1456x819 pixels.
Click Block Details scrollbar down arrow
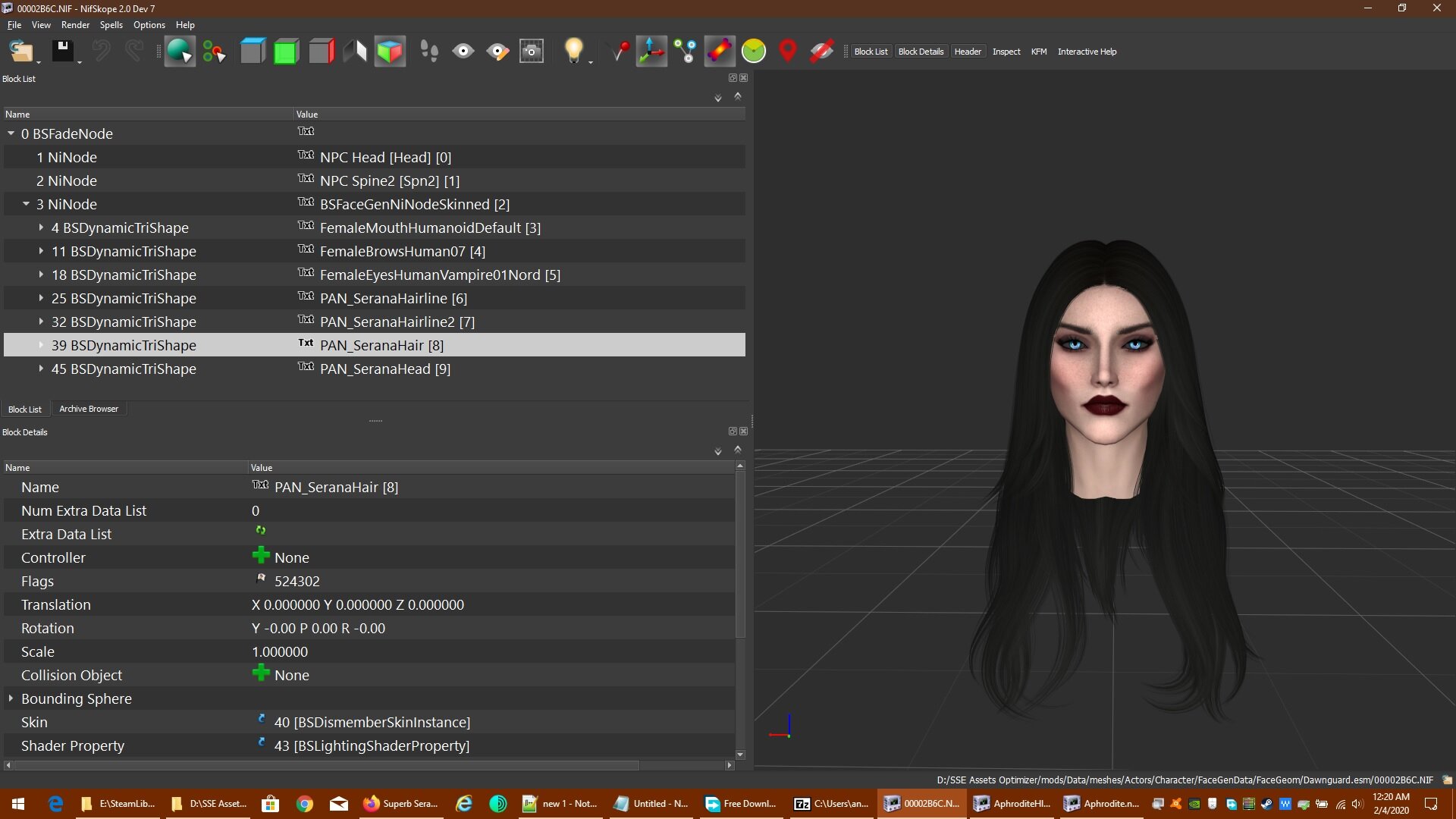(x=740, y=755)
